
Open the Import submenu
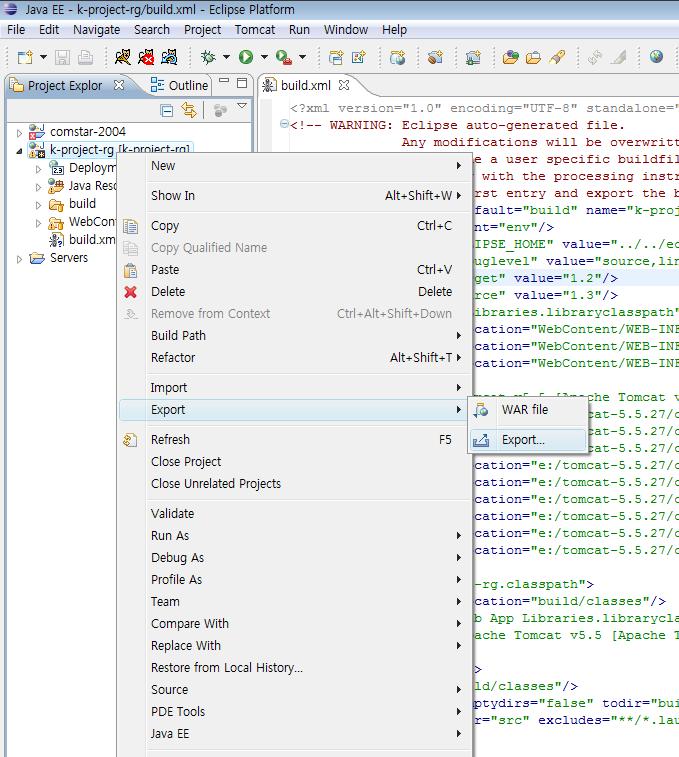click(x=295, y=388)
